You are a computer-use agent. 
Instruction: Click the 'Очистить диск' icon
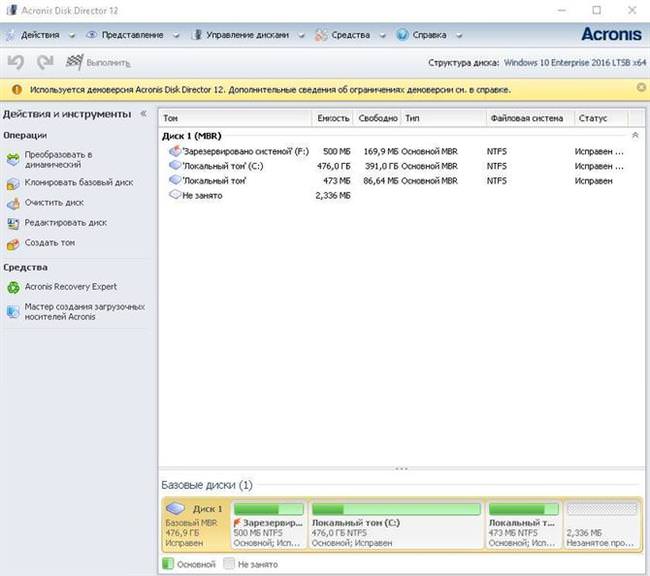[x=13, y=203]
